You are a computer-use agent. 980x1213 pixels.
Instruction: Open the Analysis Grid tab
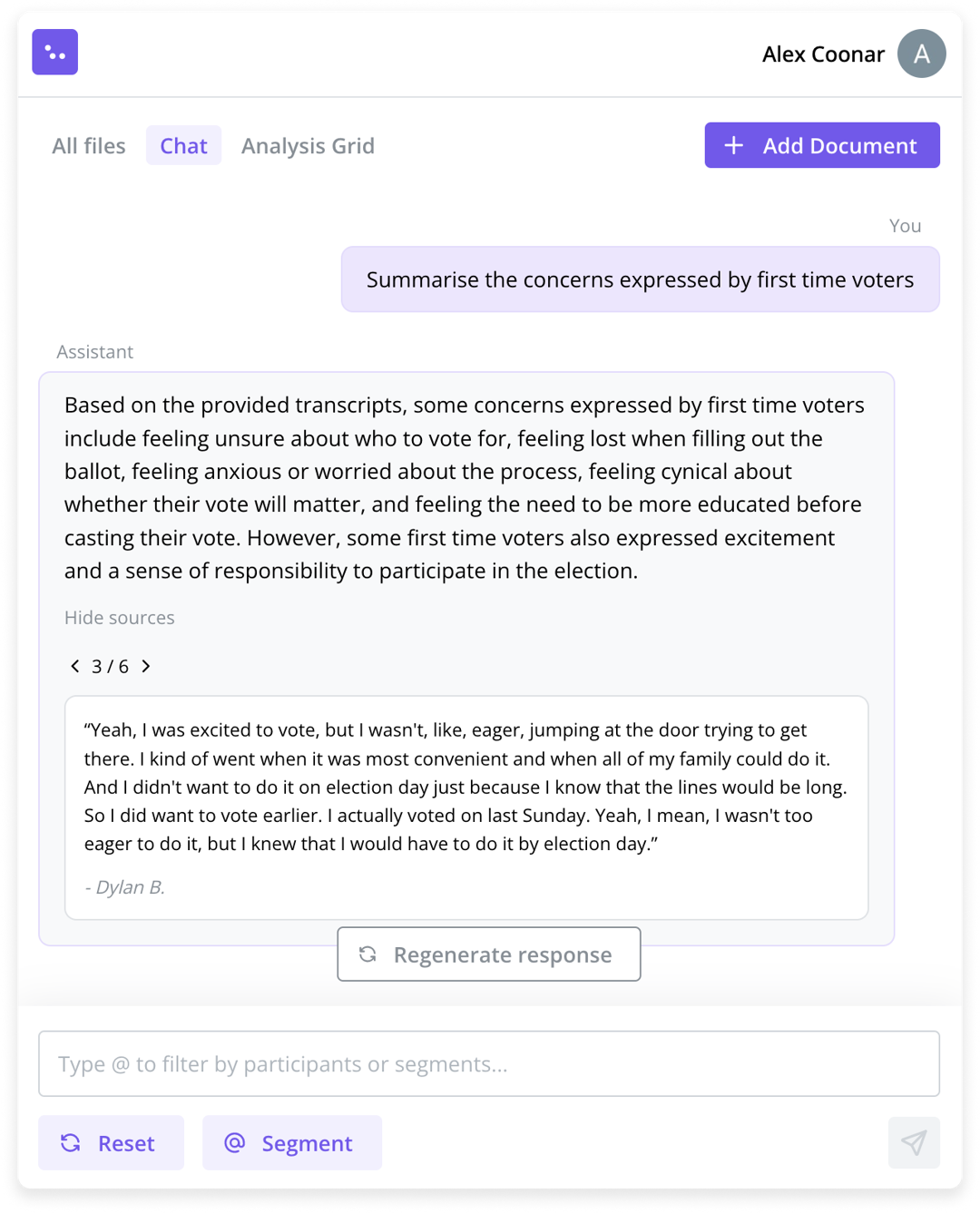click(x=308, y=145)
